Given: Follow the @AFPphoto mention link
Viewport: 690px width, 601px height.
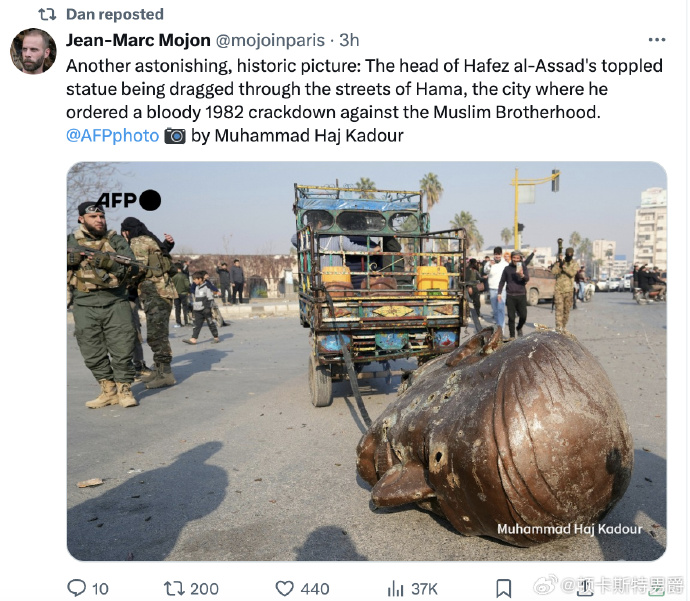Looking at the screenshot, I should 112,136.
